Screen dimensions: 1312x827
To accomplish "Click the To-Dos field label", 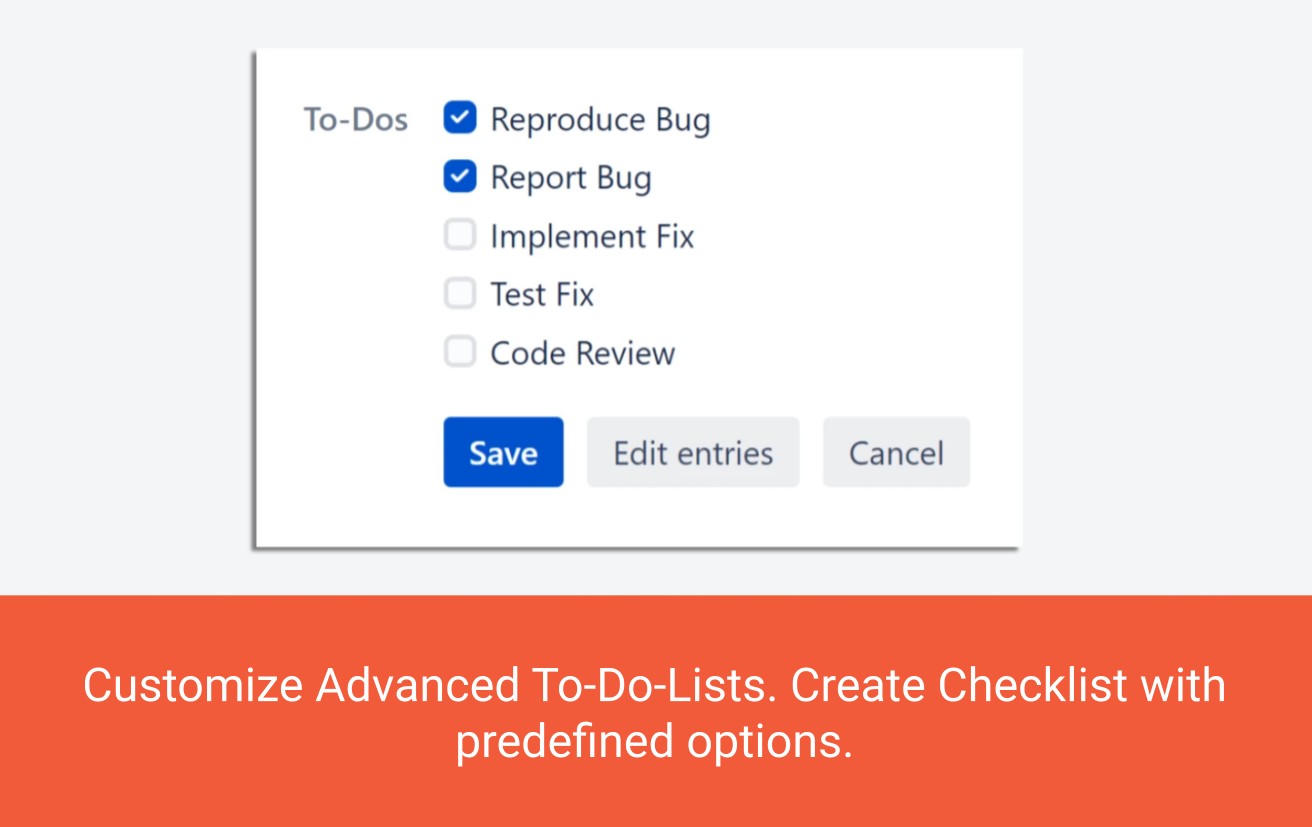I will click(x=353, y=119).
